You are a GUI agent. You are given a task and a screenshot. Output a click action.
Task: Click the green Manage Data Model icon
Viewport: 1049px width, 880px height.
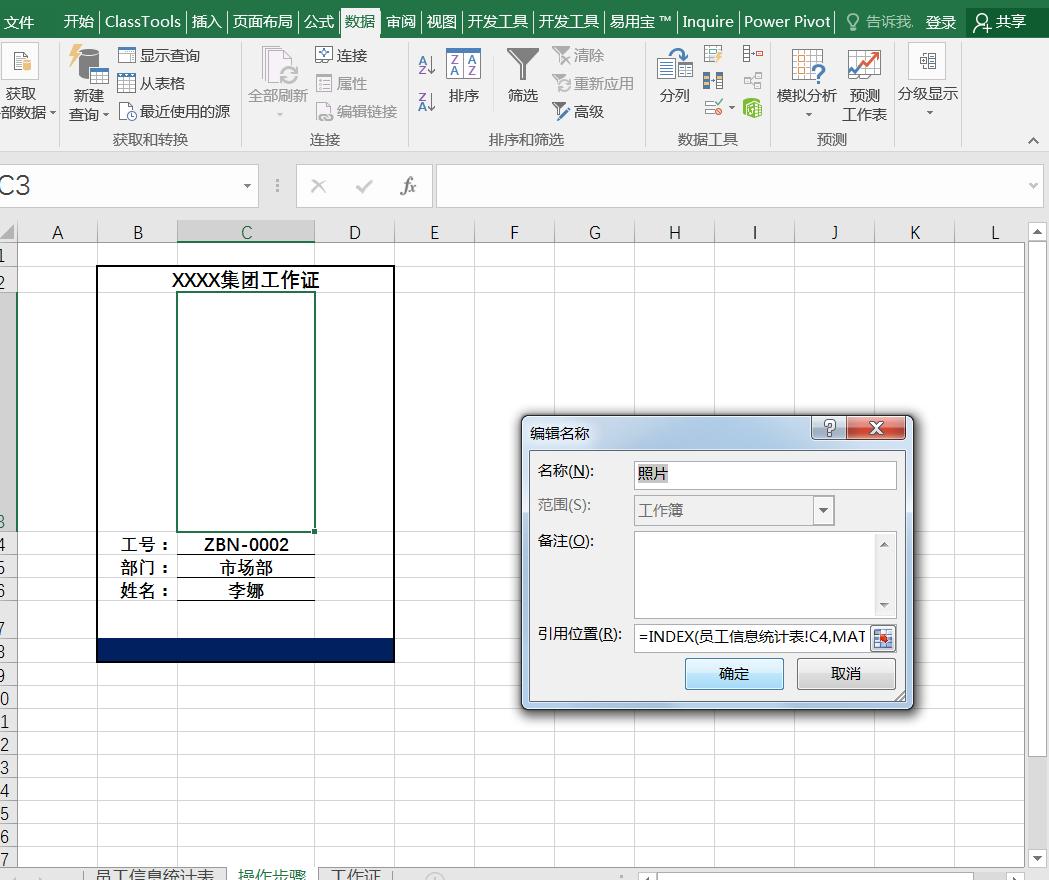click(x=752, y=107)
